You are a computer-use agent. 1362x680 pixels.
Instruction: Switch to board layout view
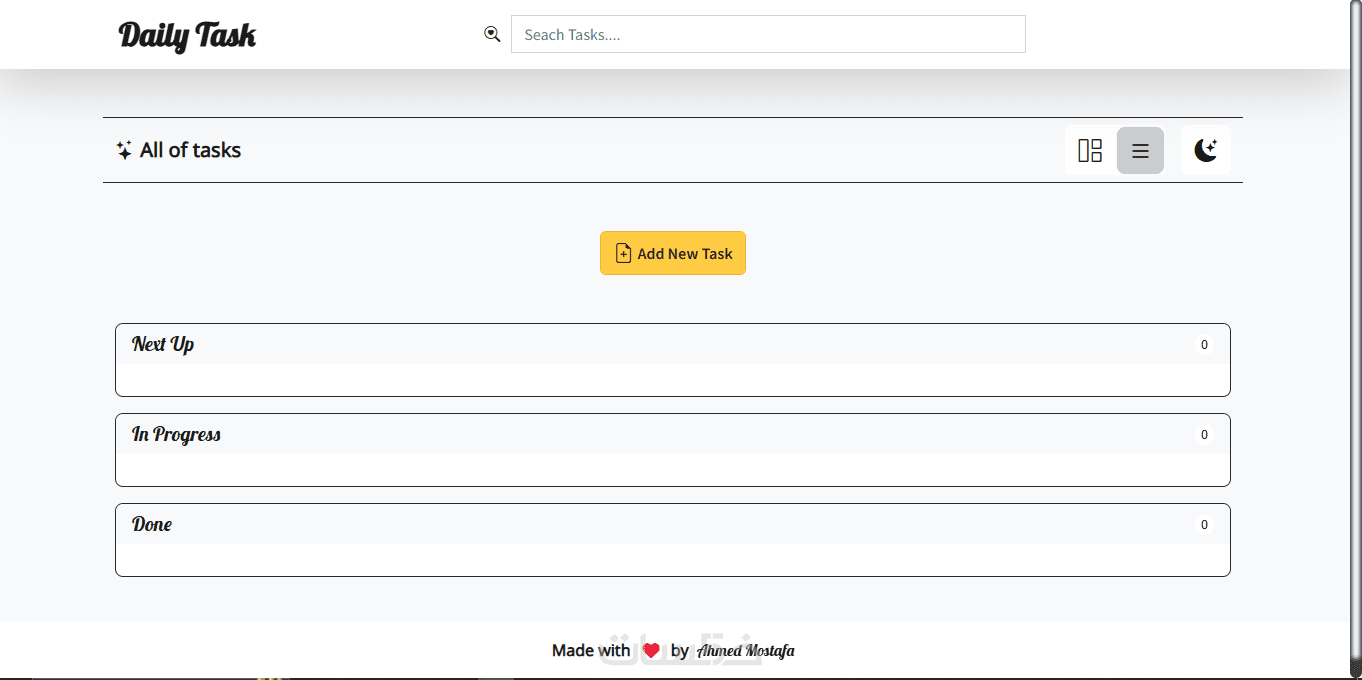1089,151
